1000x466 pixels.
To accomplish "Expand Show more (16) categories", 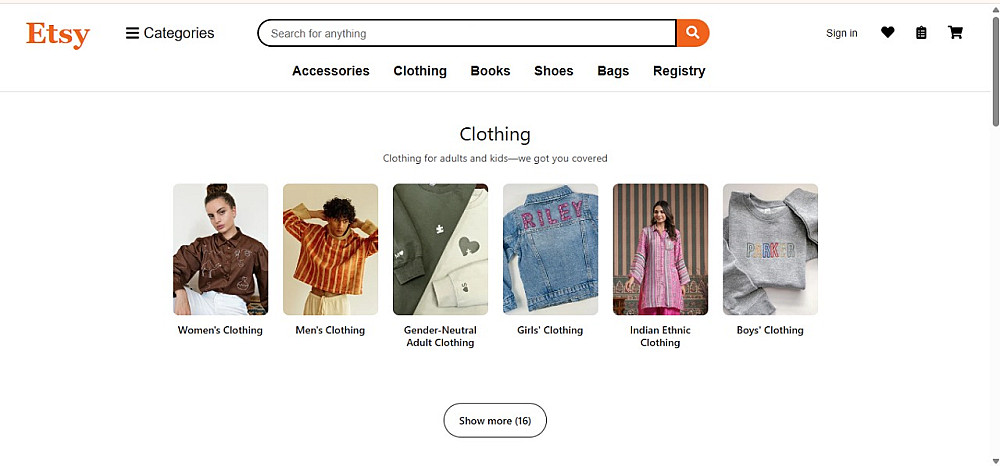I will (495, 421).
